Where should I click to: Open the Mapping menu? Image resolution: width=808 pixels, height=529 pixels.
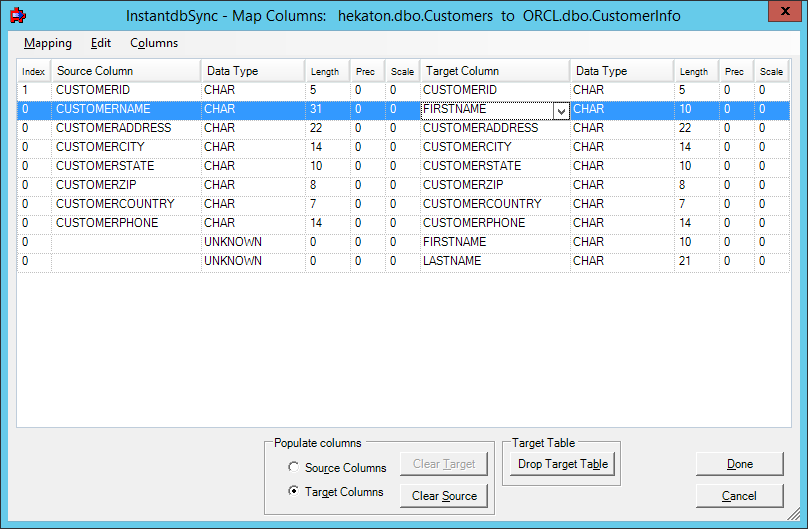pos(48,43)
